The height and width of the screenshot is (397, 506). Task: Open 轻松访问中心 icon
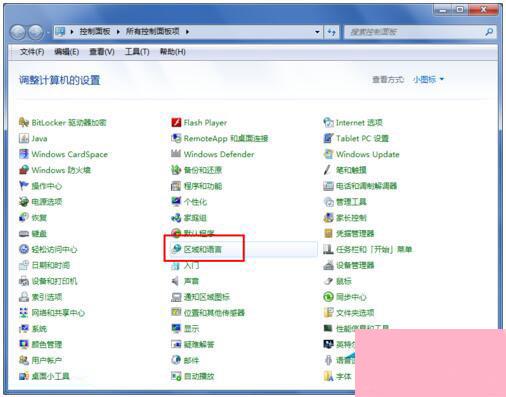24,249
